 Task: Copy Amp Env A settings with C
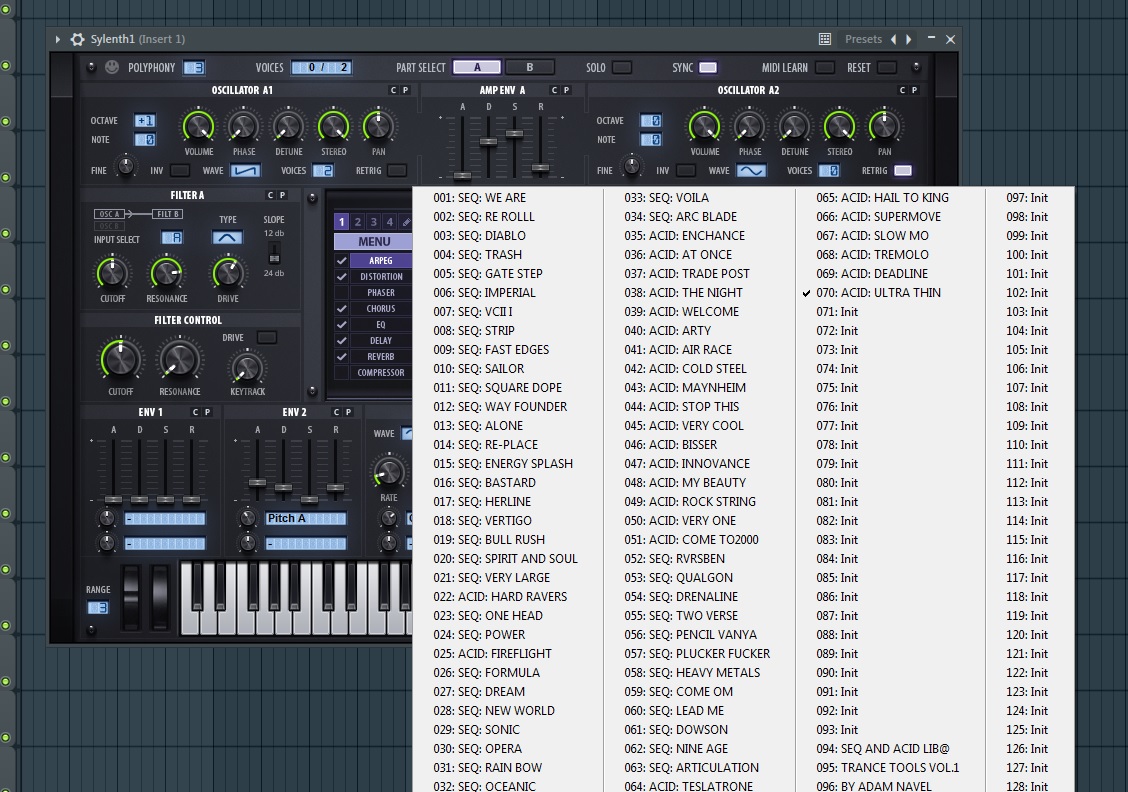[x=554, y=90]
